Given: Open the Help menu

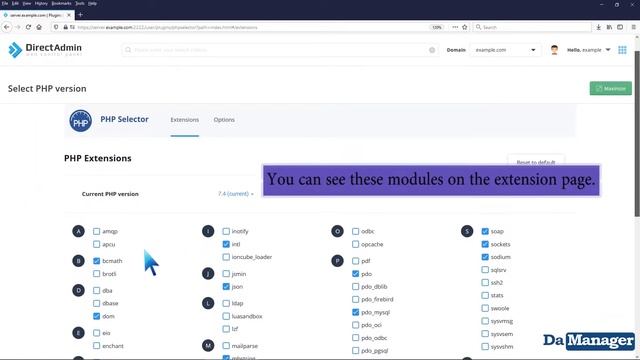Looking at the screenshot, I should coord(93,3).
